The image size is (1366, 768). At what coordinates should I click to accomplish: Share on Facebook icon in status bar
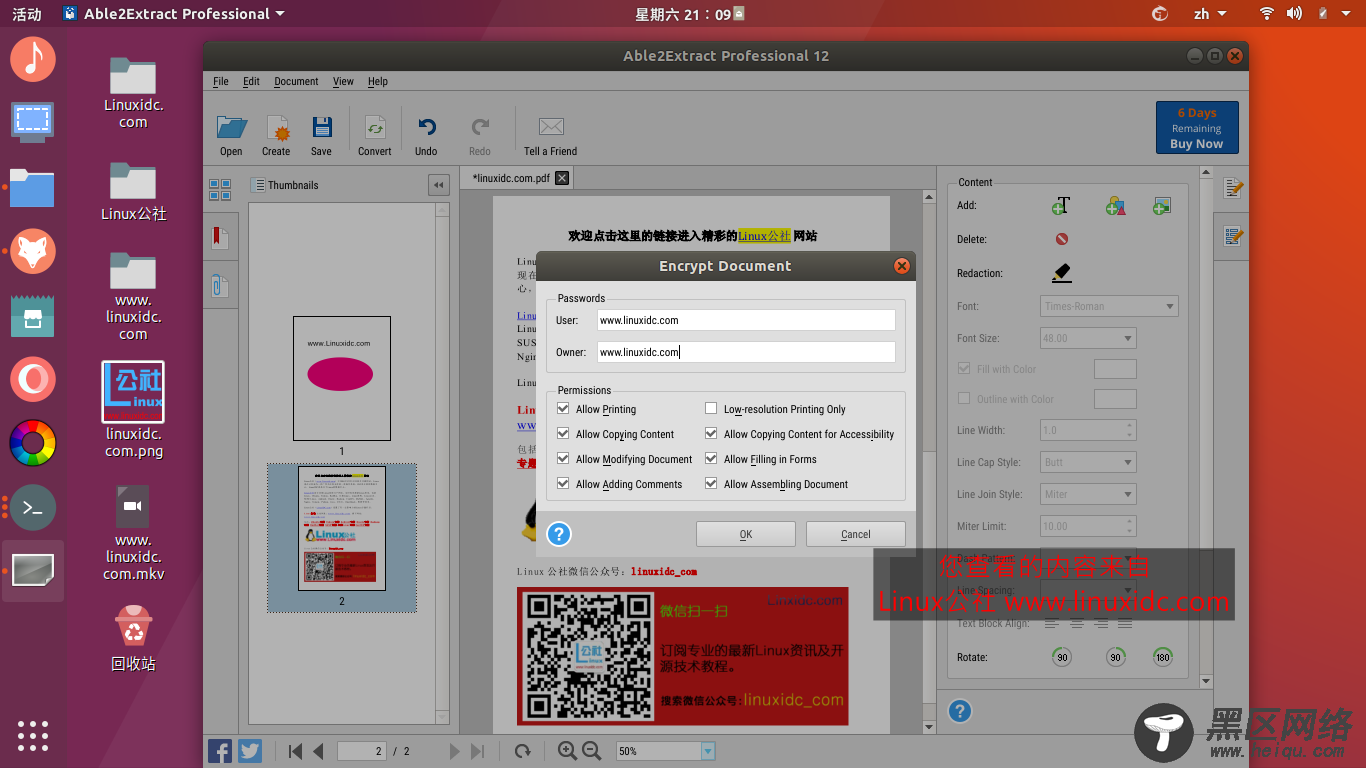point(220,751)
